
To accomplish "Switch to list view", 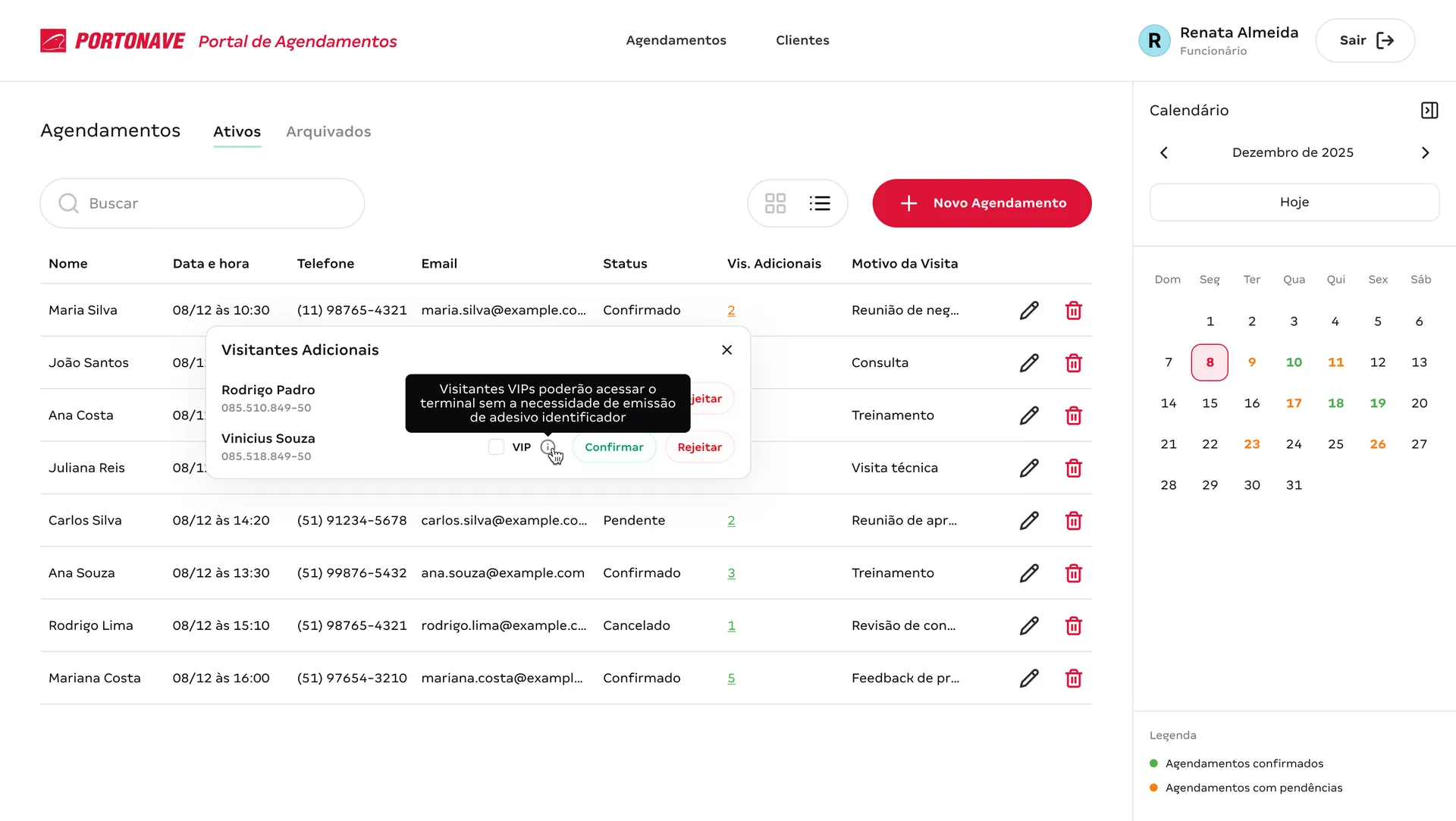I will 820,203.
